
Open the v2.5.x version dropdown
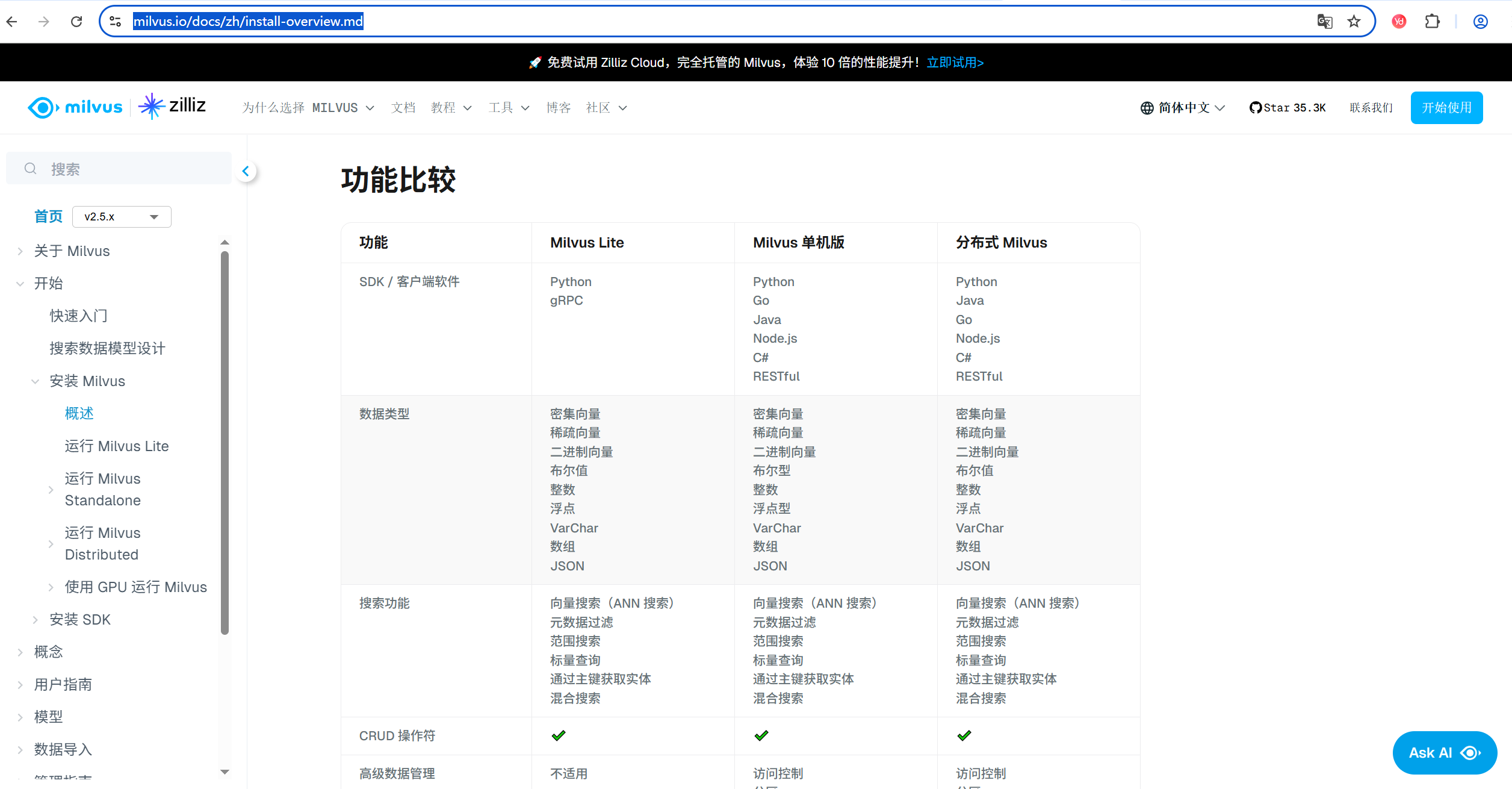pyautogui.click(x=121, y=216)
